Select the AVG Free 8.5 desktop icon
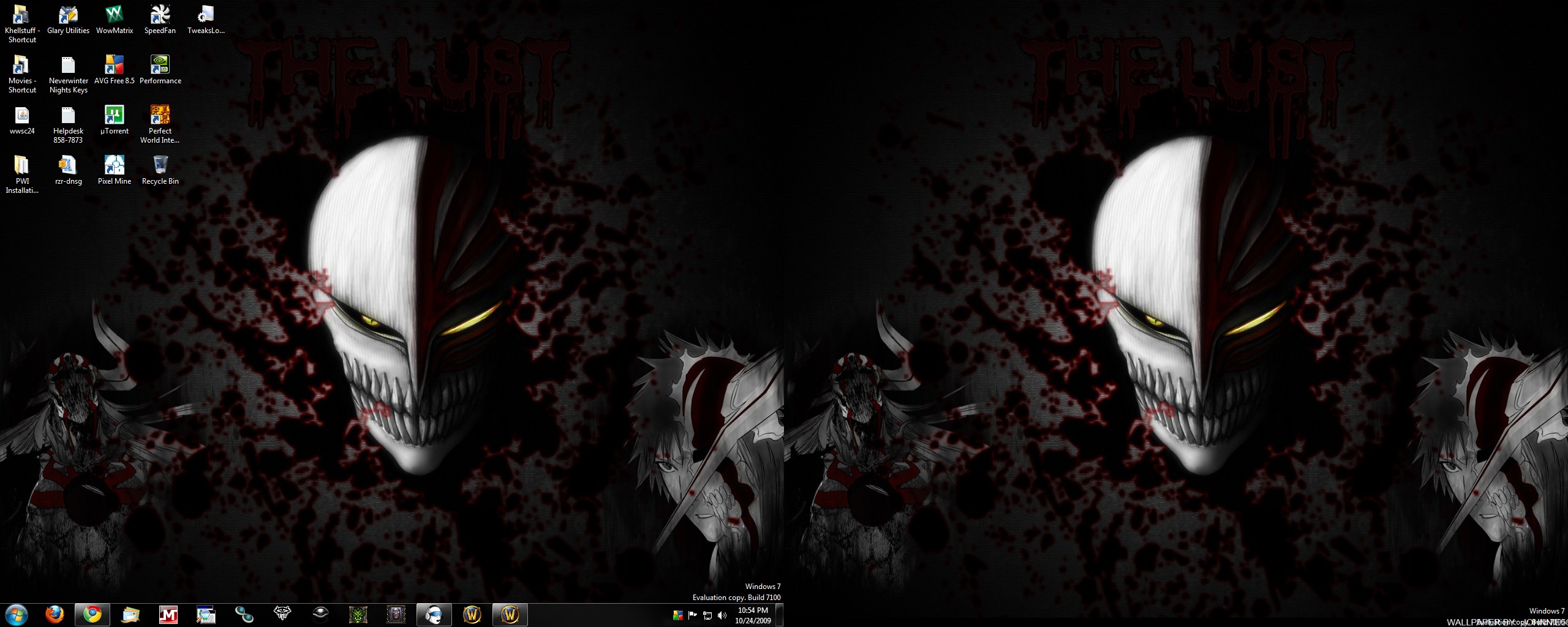This screenshot has height=627, width=1568. pyautogui.click(x=115, y=70)
